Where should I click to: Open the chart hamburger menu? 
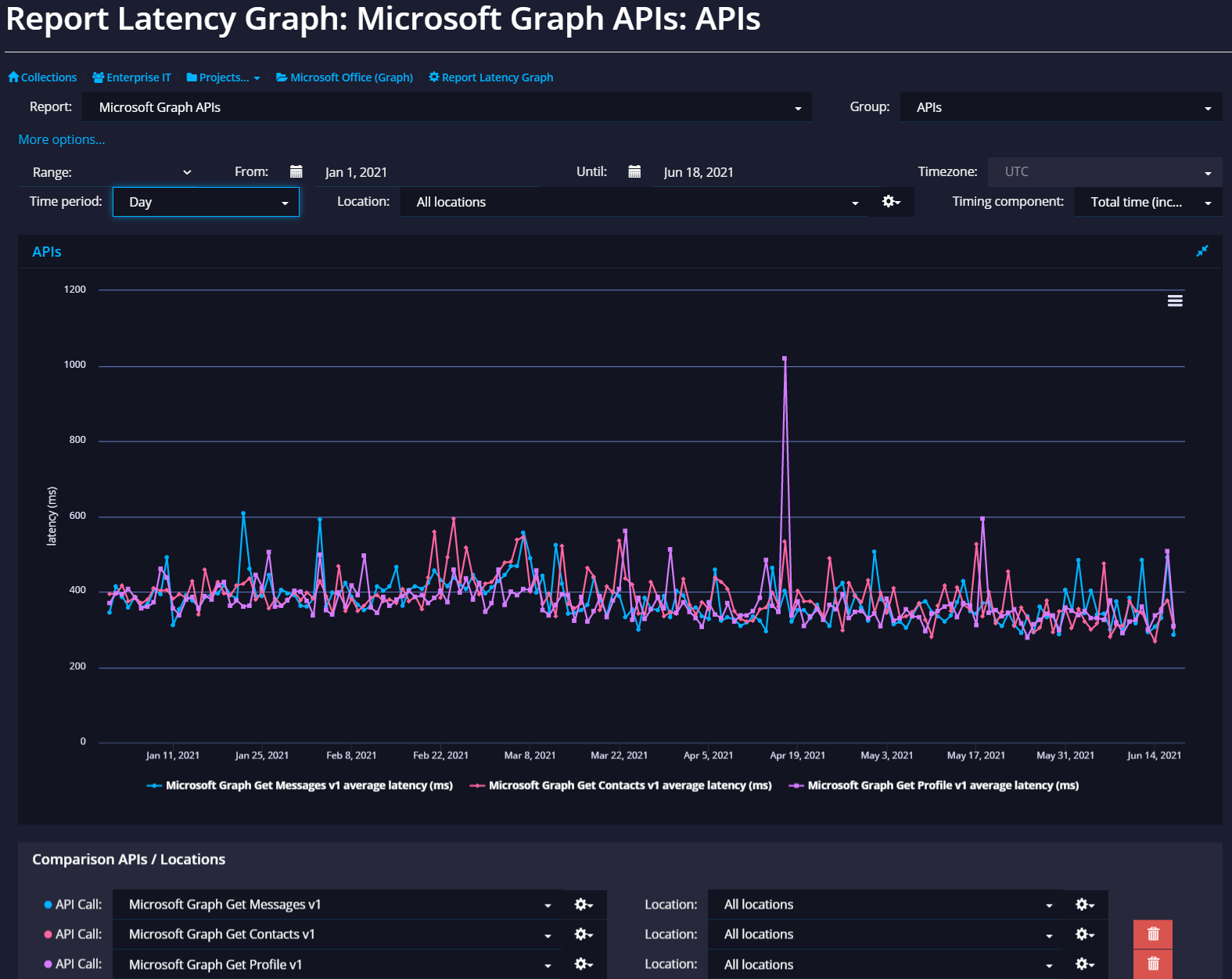pos(1174,301)
